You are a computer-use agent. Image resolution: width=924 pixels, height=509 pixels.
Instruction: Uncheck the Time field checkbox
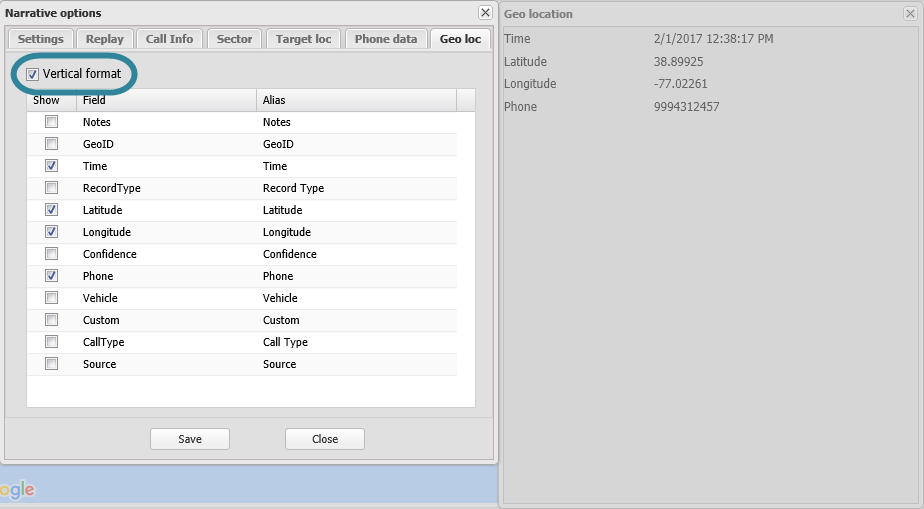[x=51, y=166]
